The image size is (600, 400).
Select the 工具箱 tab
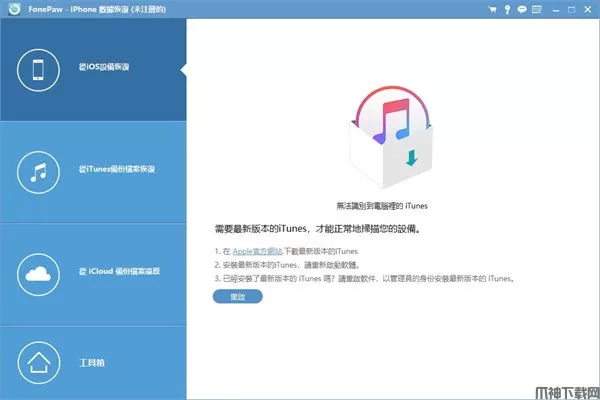tap(93, 363)
